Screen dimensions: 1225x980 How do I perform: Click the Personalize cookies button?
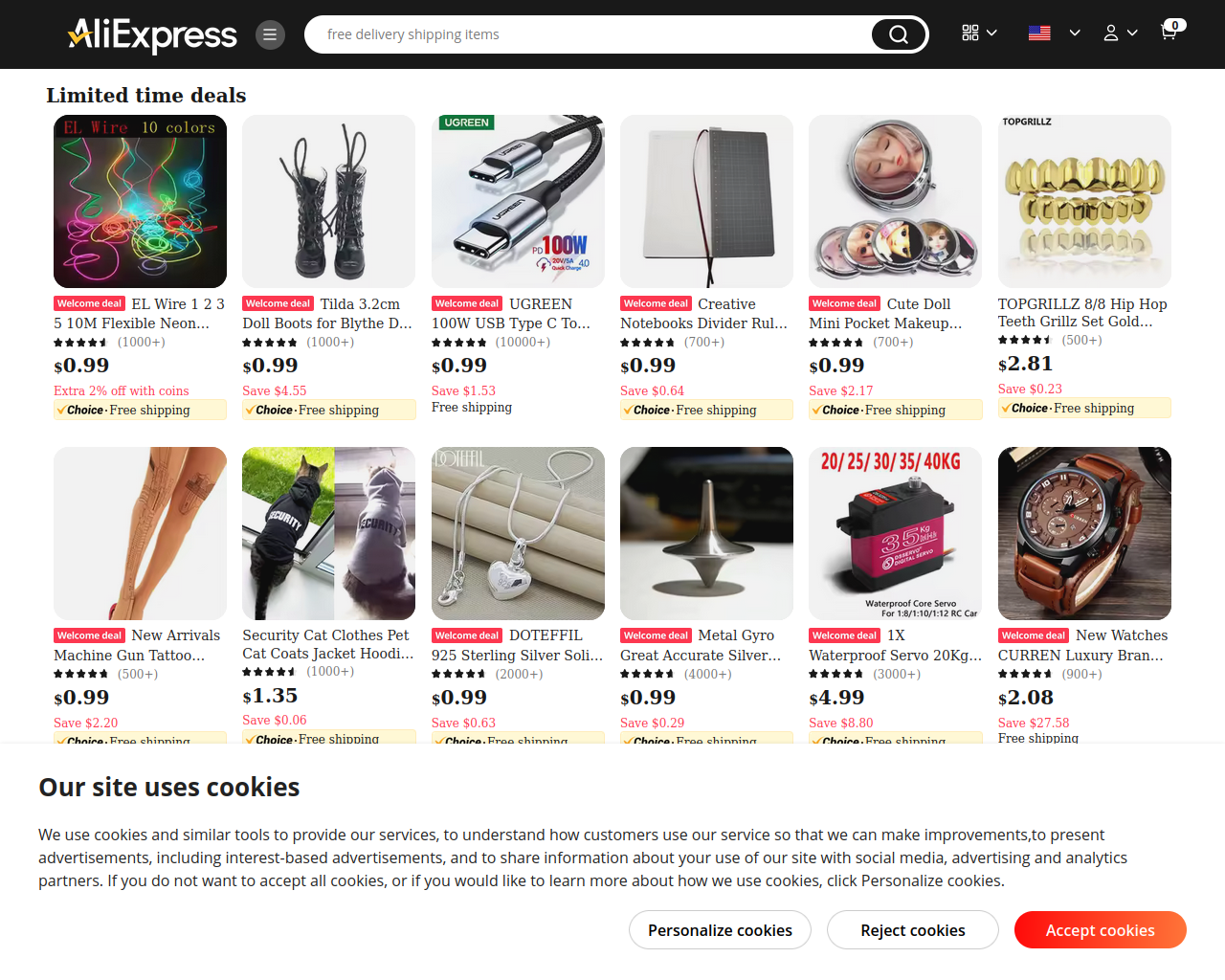point(720,930)
